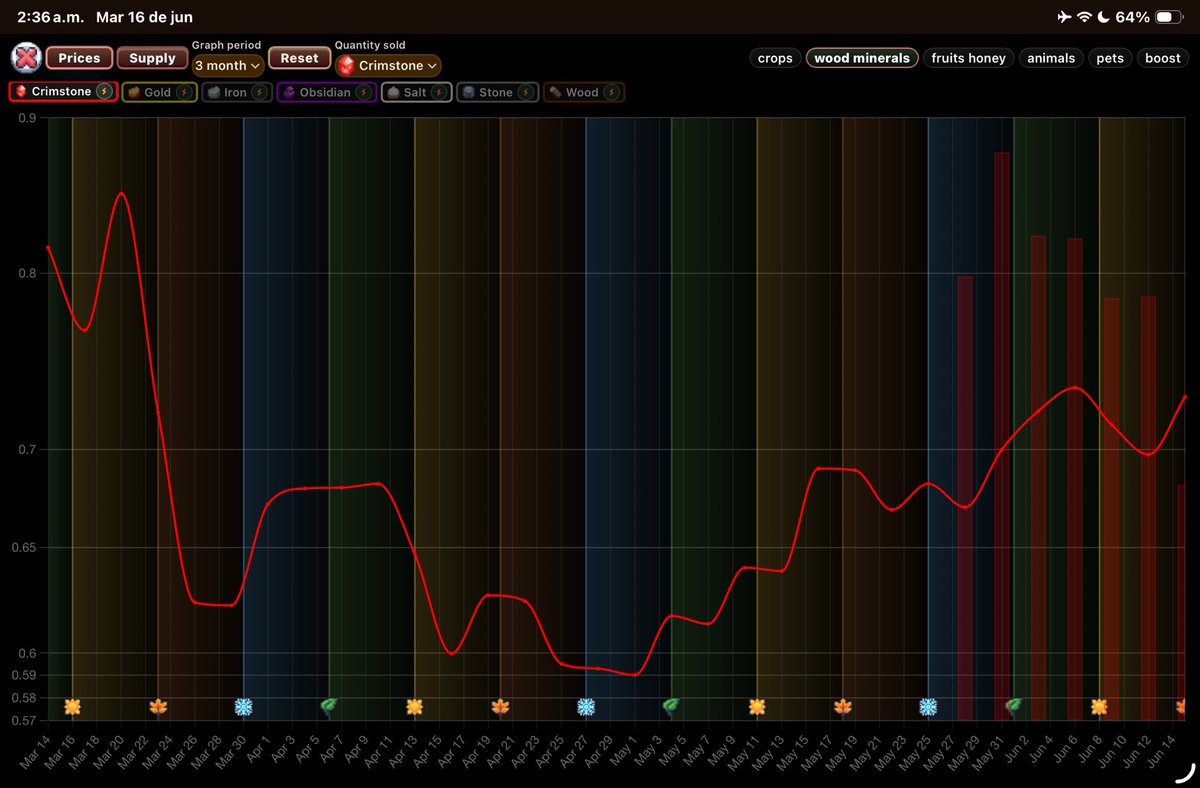Select the tallest red quantity bar near May 31
The width and height of the screenshot is (1200, 788).
click(1001, 436)
